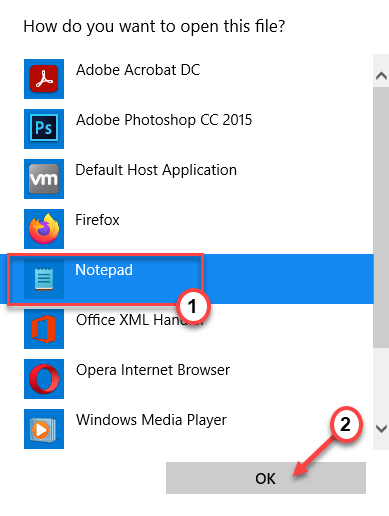The width and height of the screenshot is (389, 516).
Task: Pick Windows Media Player text
Action: (151, 420)
